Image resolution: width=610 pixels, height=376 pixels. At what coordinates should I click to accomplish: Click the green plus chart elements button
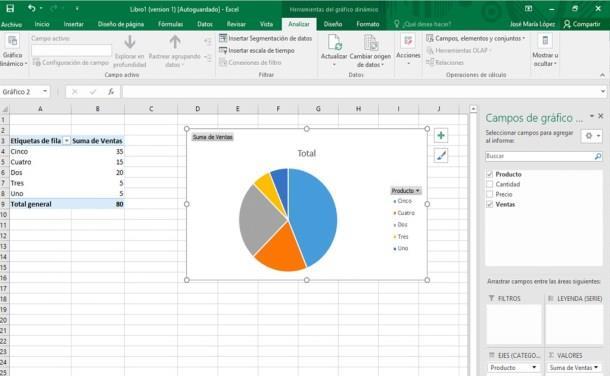[441, 135]
